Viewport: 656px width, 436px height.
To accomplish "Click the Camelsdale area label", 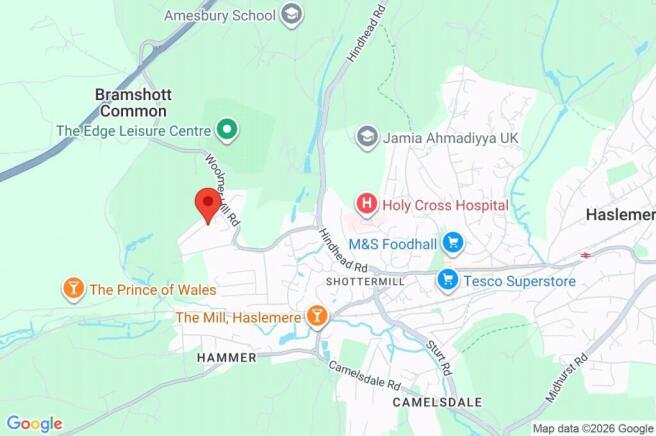I will click(x=437, y=403).
